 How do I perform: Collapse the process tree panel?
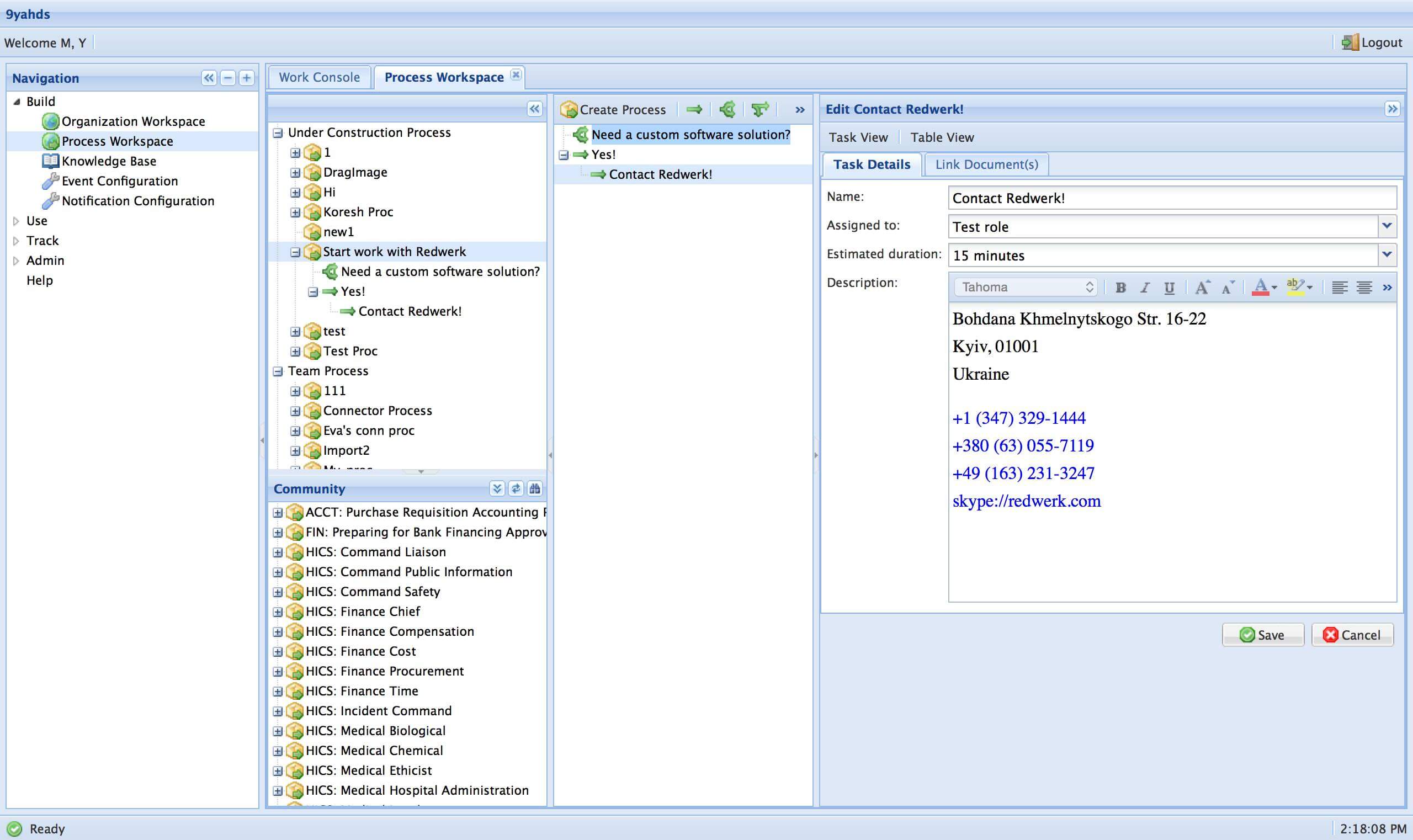534,109
